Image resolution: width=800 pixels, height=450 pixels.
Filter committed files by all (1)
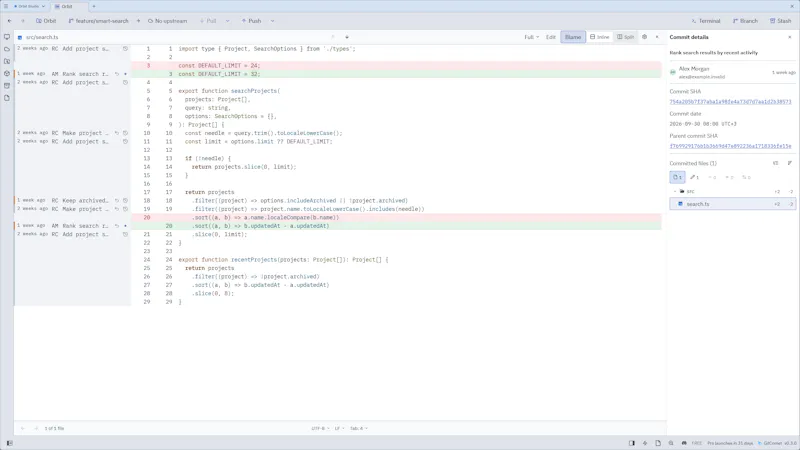coord(678,177)
